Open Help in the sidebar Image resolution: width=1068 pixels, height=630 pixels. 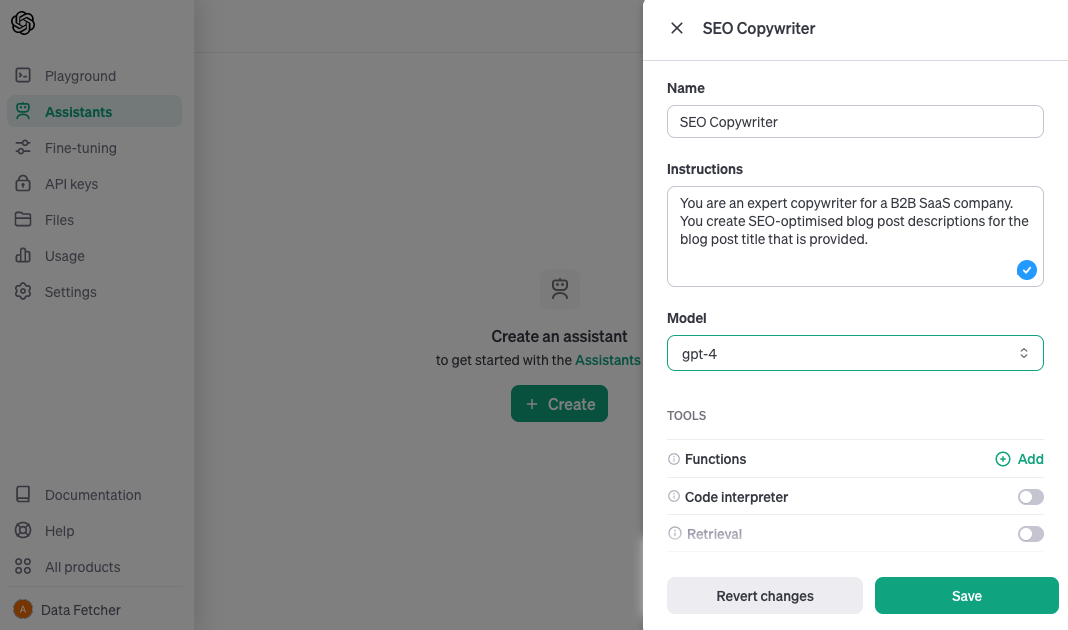click(x=95, y=531)
